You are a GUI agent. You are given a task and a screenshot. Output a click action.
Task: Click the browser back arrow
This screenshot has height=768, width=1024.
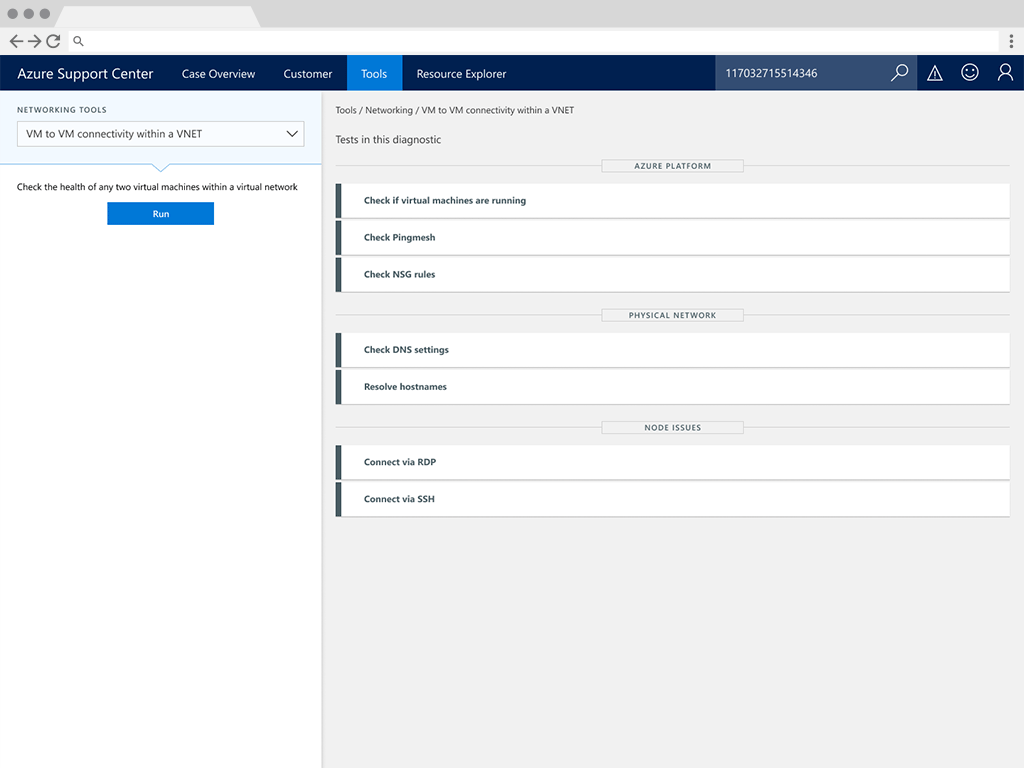tap(16, 41)
